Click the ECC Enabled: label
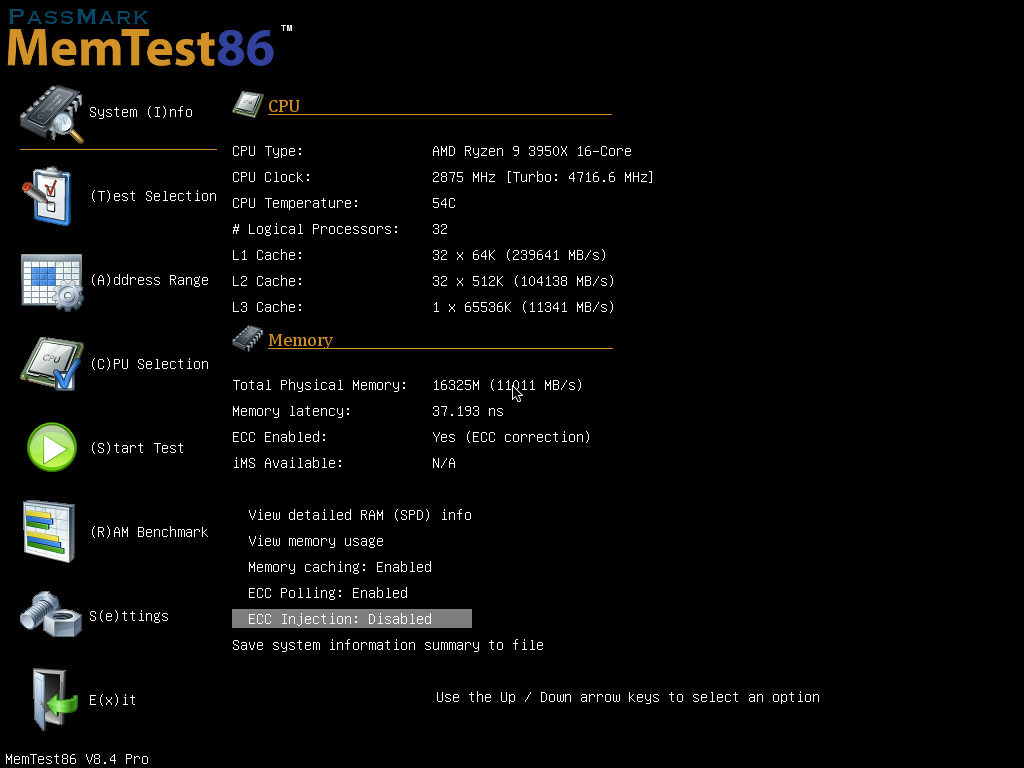The image size is (1024, 768). click(x=280, y=437)
